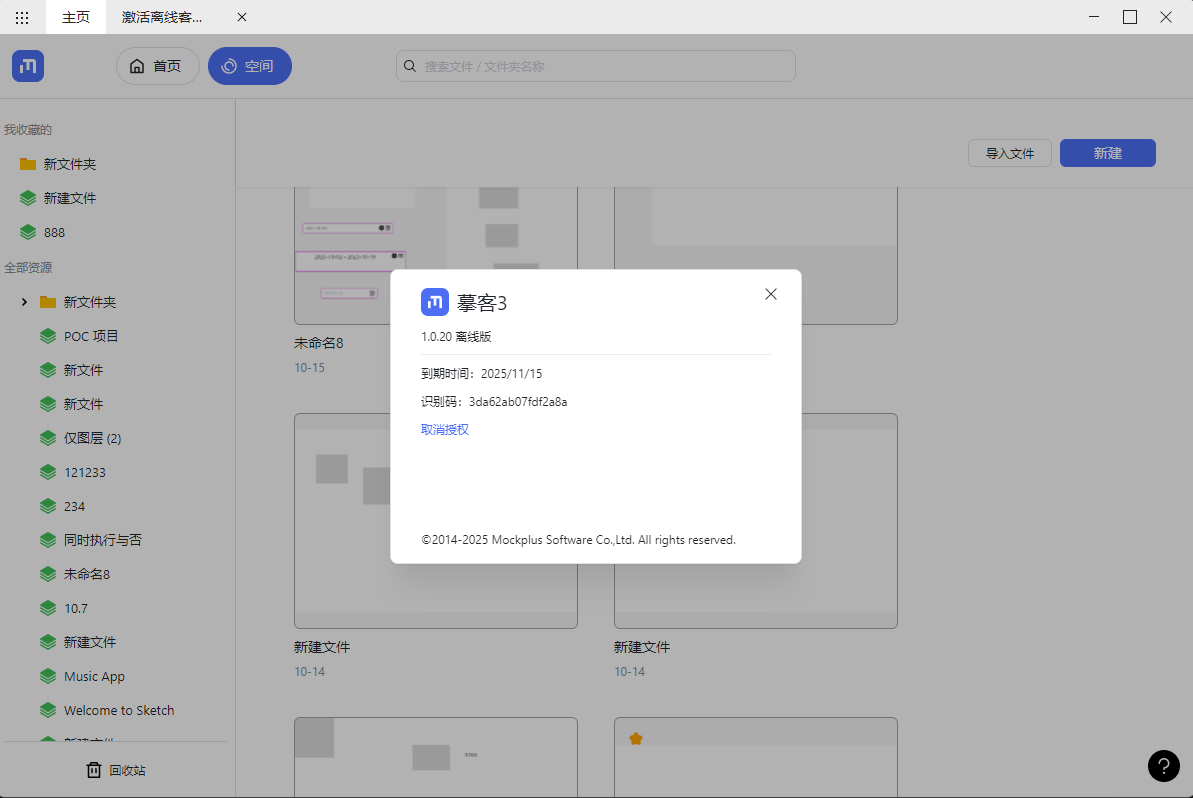Click the 取消授权 link

click(x=444, y=429)
